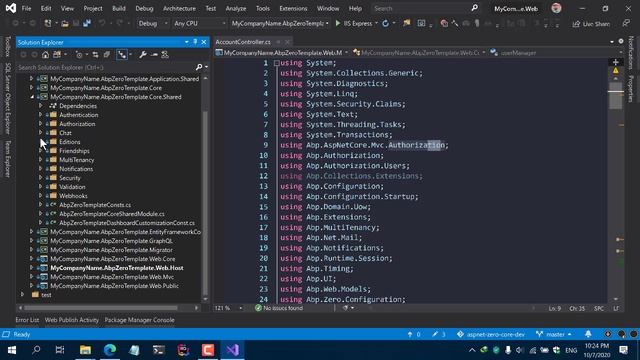Click the editor vertical scrollbar thumb
640x360 pixels.
(x=616, y=97)
